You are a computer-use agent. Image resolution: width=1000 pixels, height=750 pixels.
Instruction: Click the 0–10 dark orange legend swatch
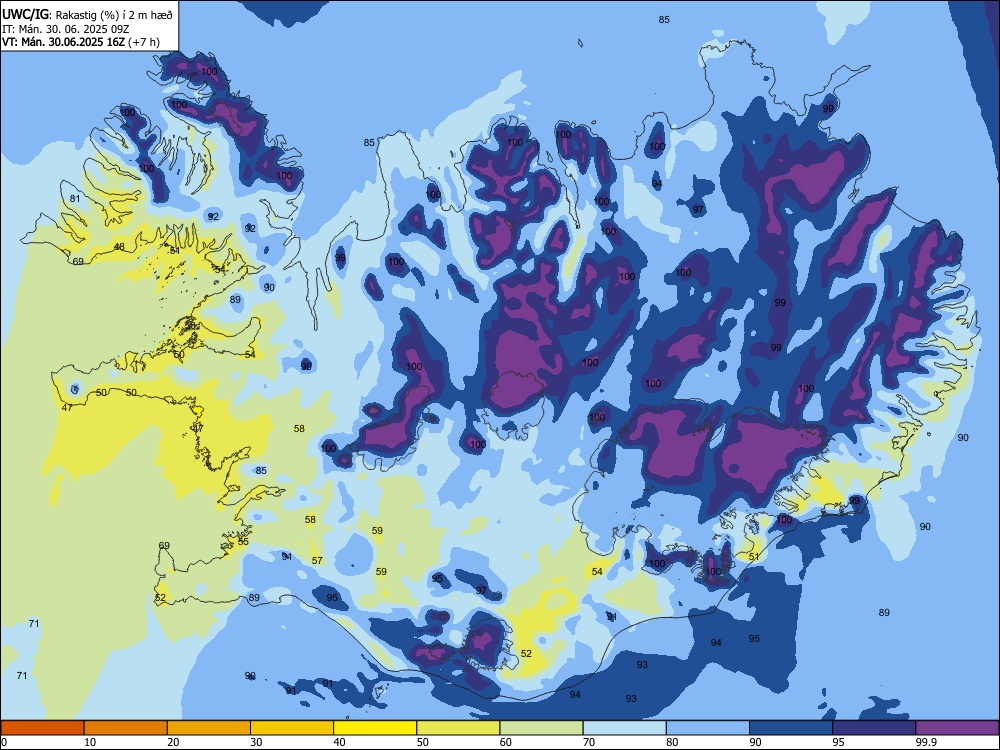[x=42, y=728]
